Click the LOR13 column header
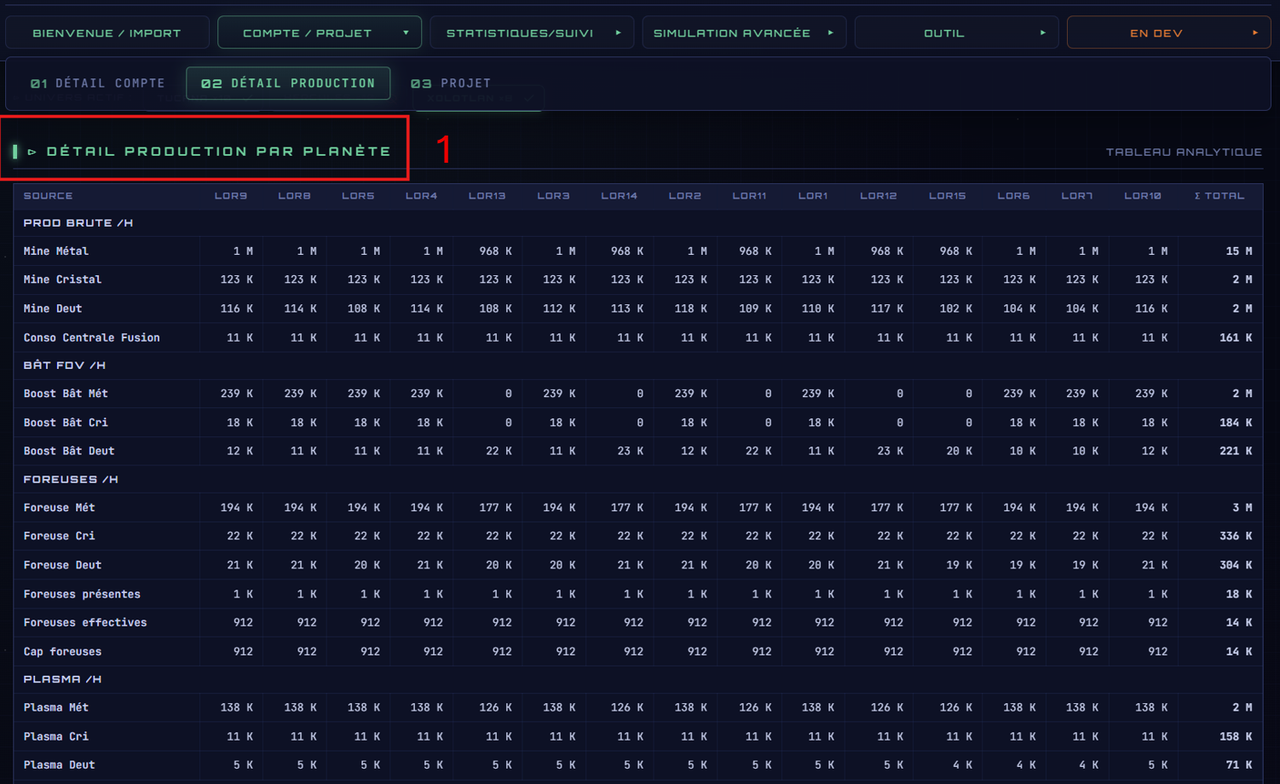The width and height of the screenshot is (1280, 784). (x=487, y=196)
